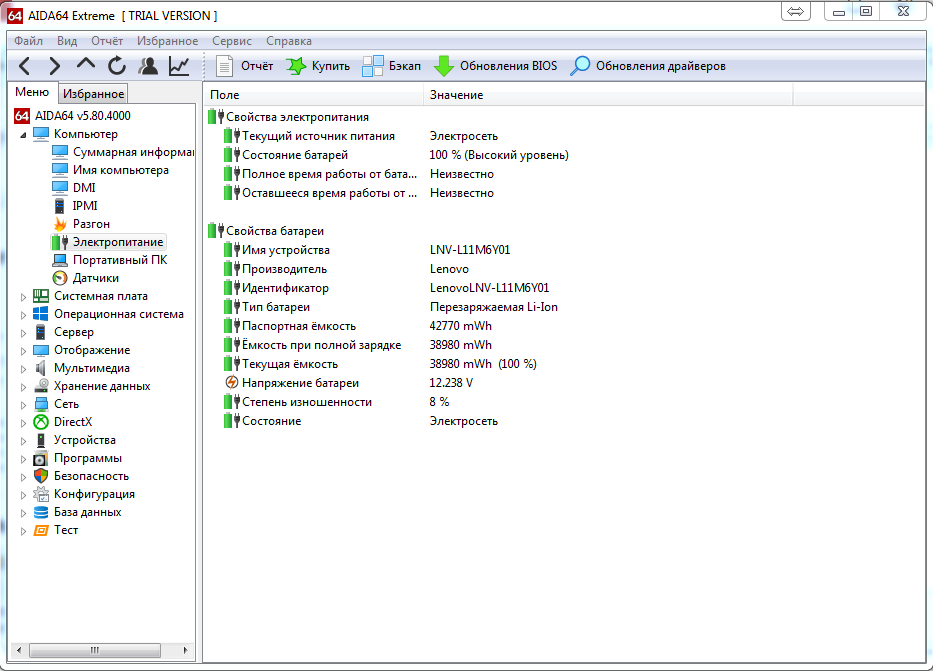Open the user feedback person icon
This screenshot has width=933, height=671.
pyautogui.click(x=148, y=66)
